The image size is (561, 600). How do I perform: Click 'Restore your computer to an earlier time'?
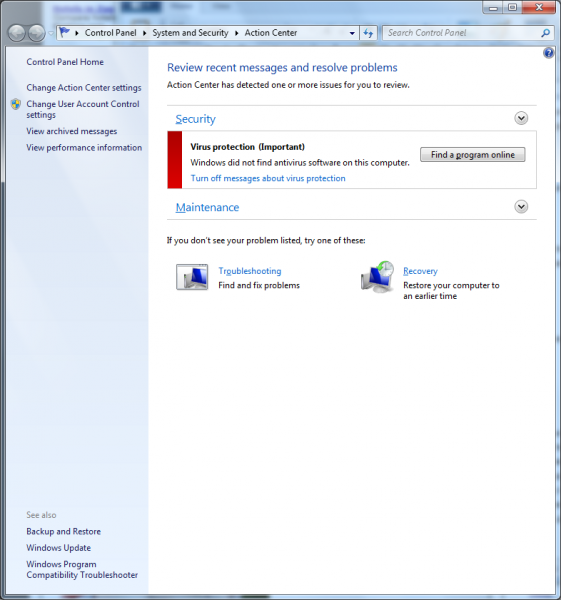coord(451,291)
